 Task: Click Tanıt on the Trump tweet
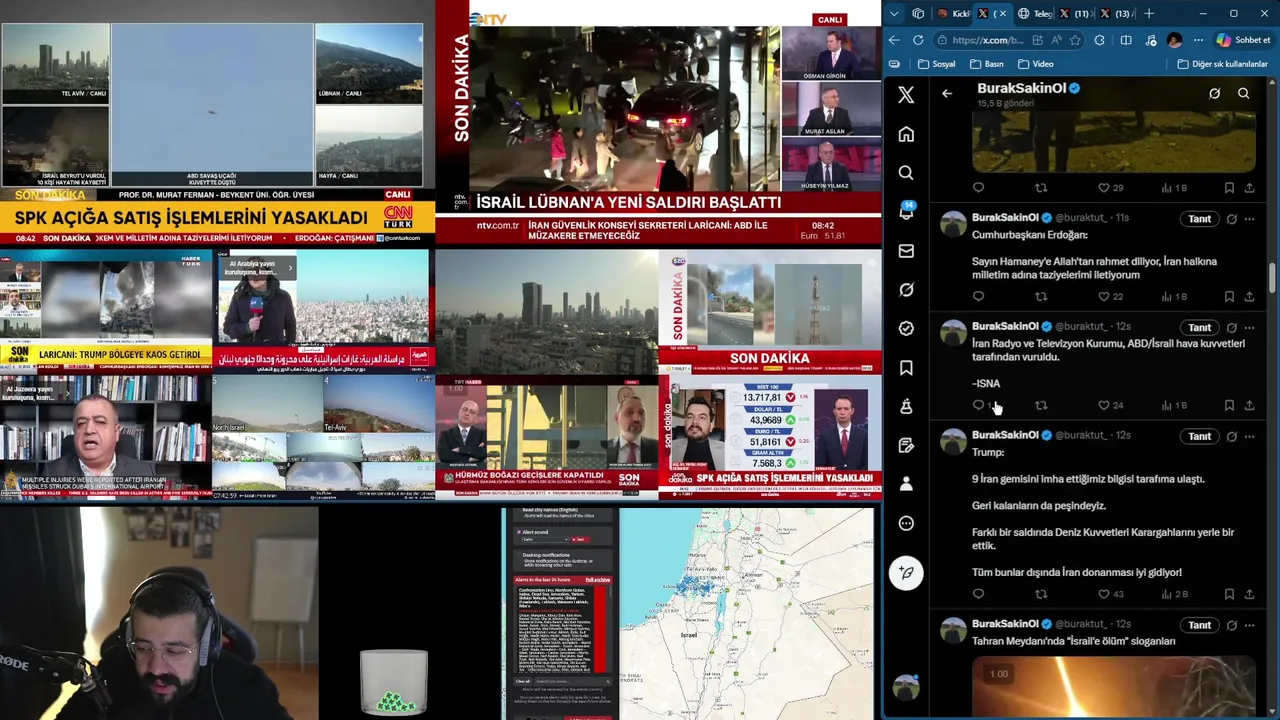coord(1199,437)
